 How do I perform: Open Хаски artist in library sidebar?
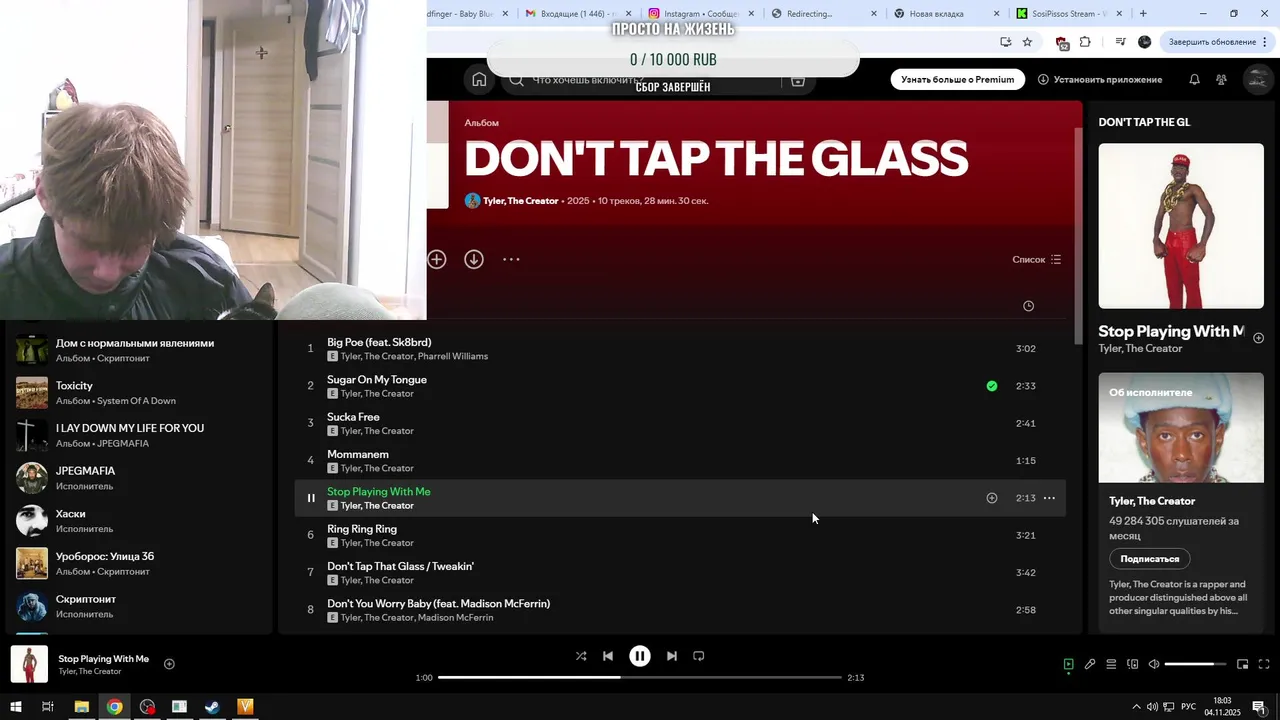pyautogui.click(x=140, y=521)
